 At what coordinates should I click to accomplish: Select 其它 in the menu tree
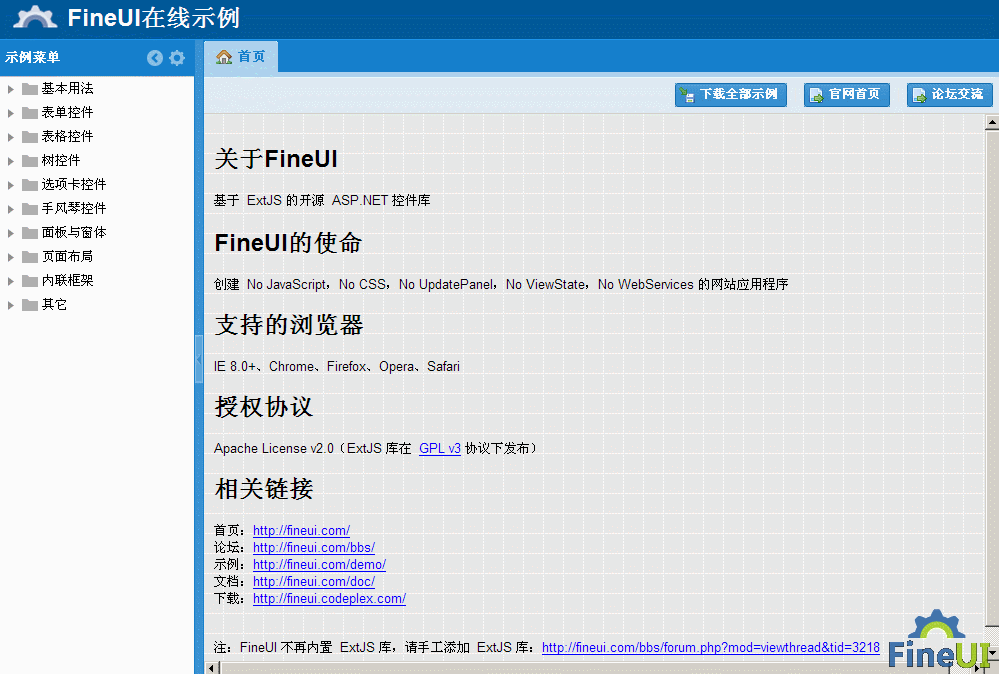click(x=54, y=305)
